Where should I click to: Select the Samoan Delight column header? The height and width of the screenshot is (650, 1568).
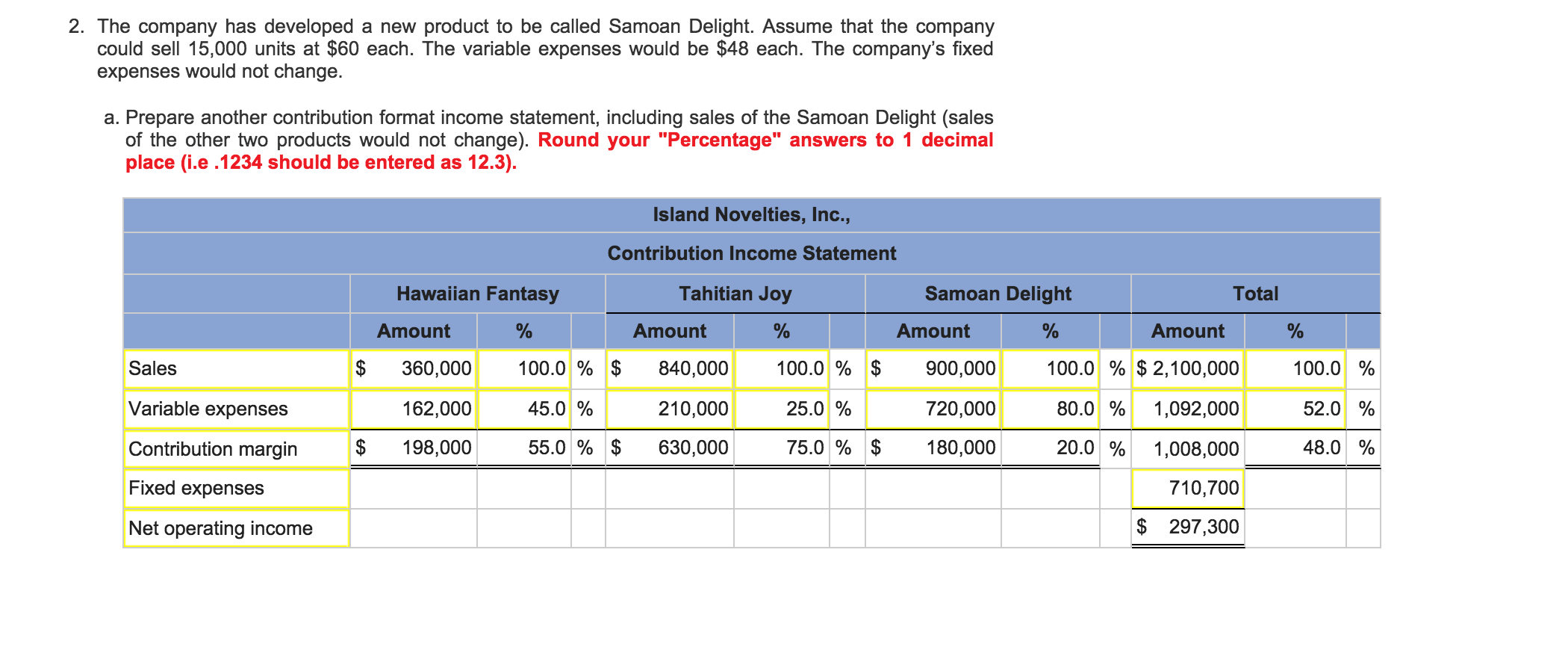(x=998, y=294)
